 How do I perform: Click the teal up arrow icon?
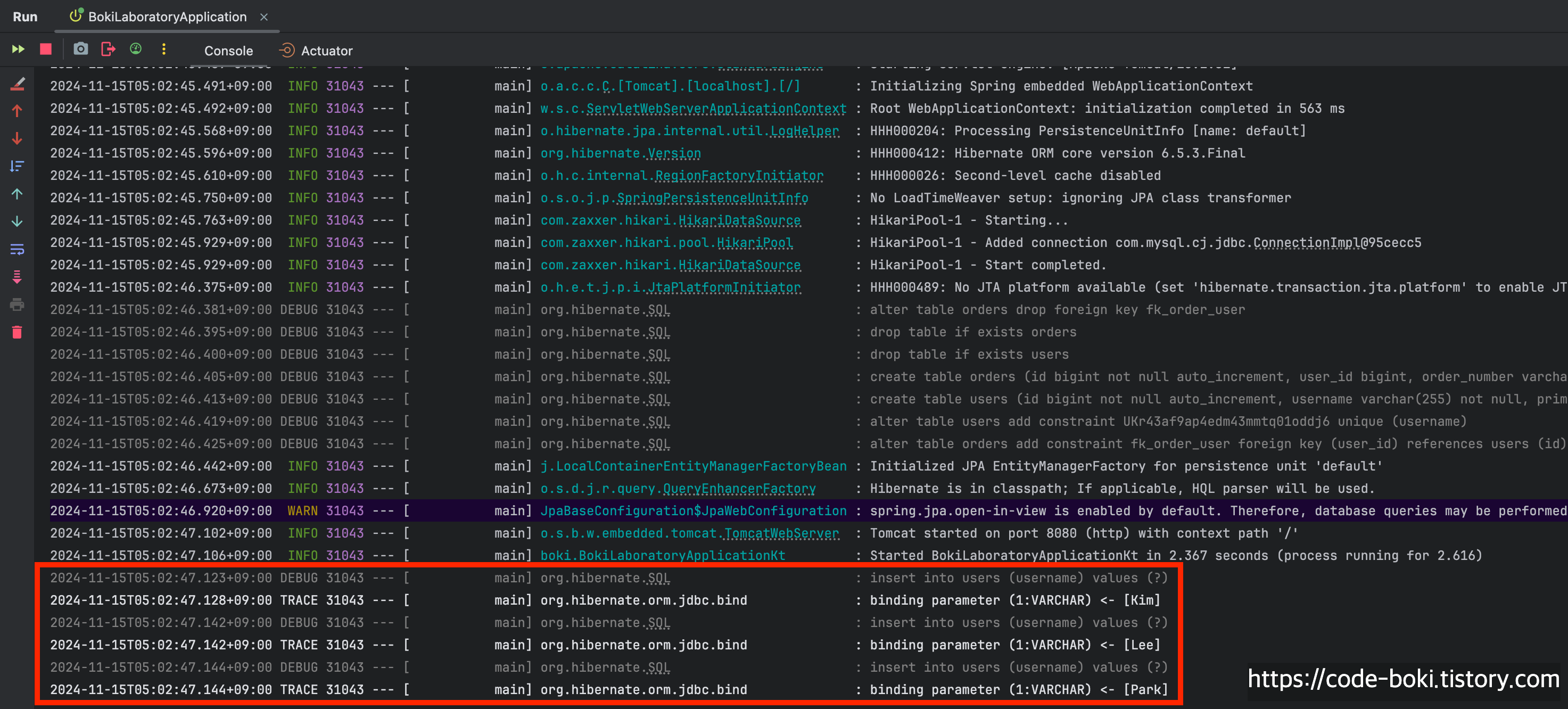click(17, 194)
